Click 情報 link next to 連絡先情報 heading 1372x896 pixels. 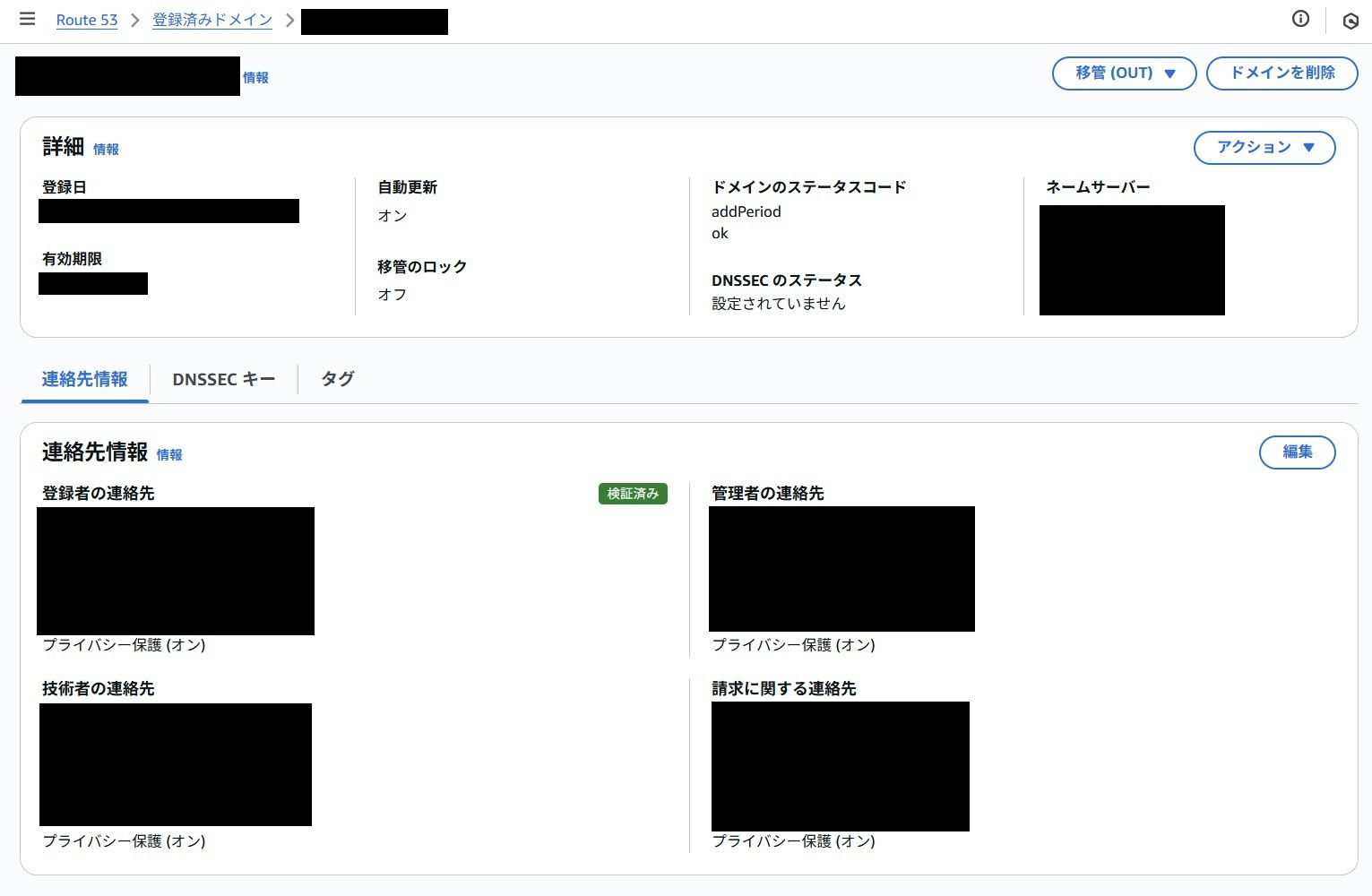169,455
